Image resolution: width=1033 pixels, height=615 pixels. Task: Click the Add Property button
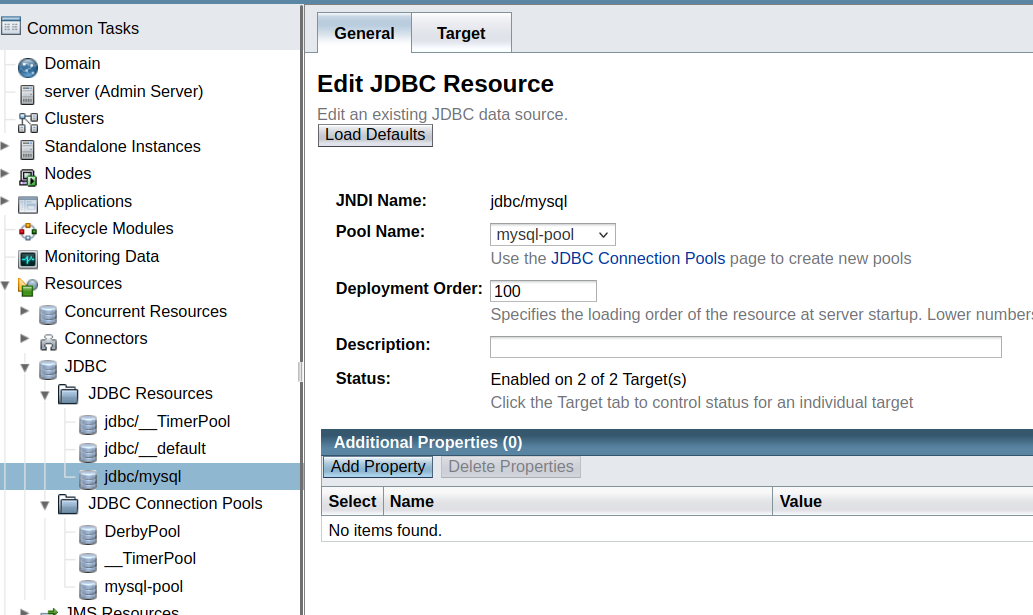378,467
